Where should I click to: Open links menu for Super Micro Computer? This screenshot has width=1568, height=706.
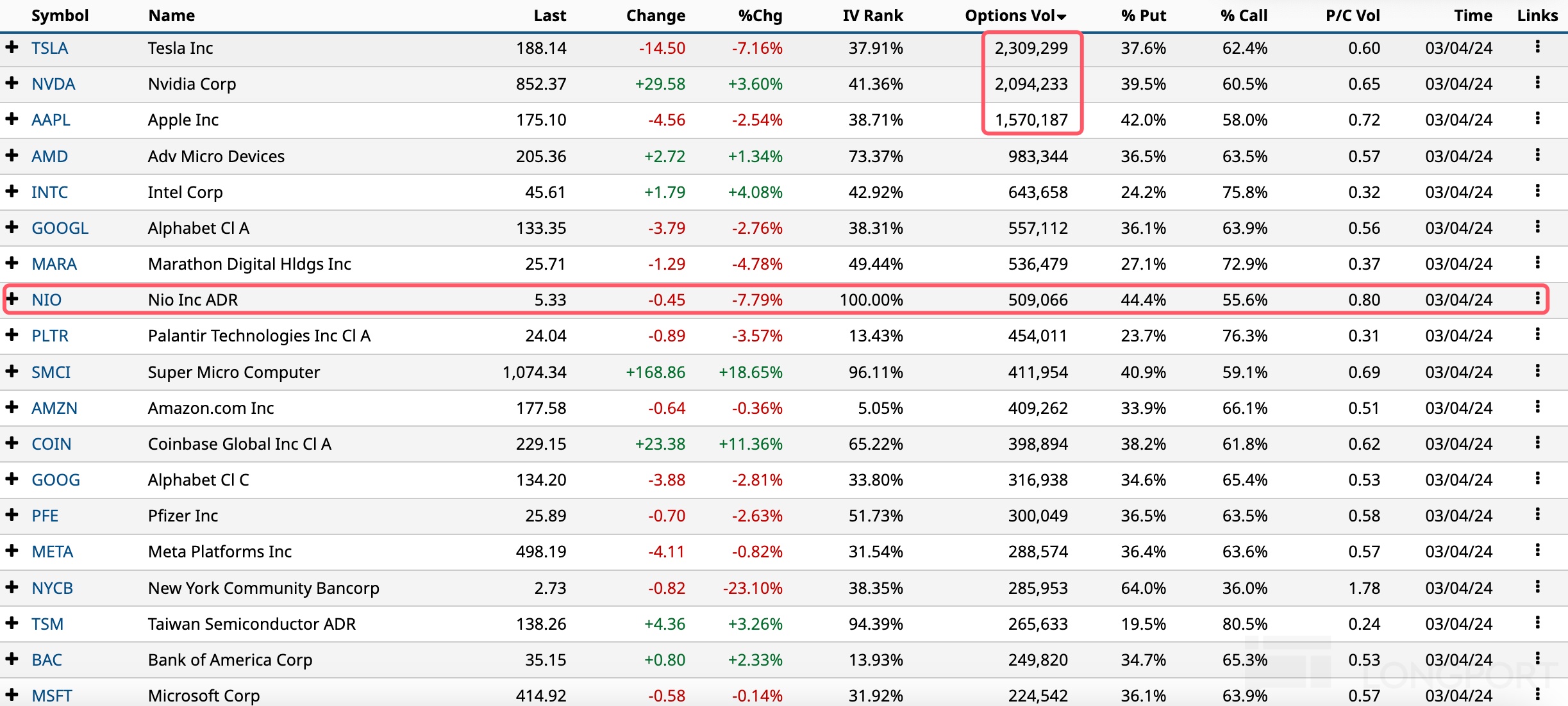1537,371
